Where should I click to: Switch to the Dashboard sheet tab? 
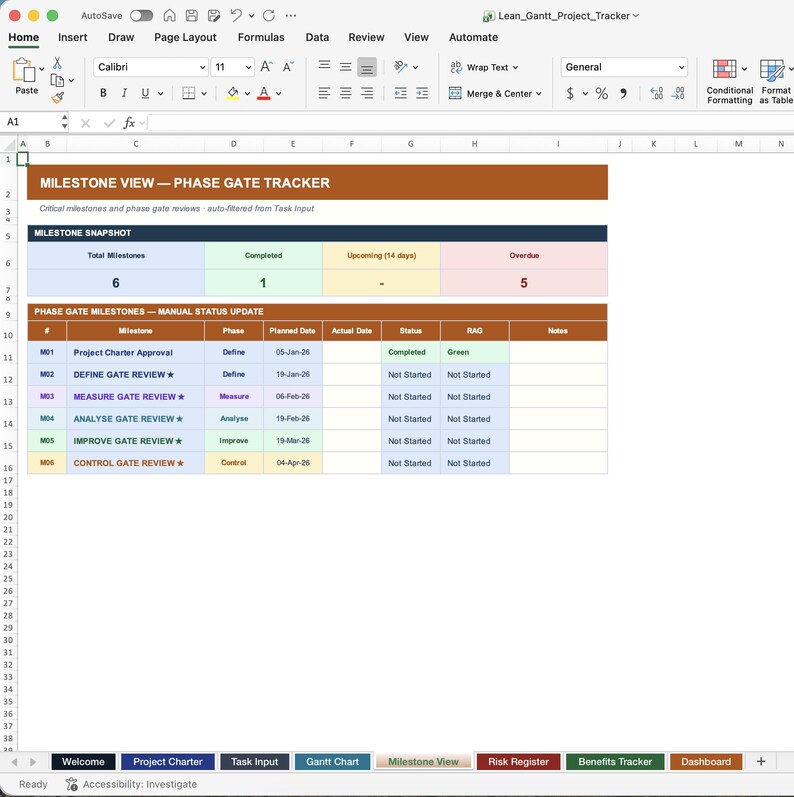click(706, 761)
